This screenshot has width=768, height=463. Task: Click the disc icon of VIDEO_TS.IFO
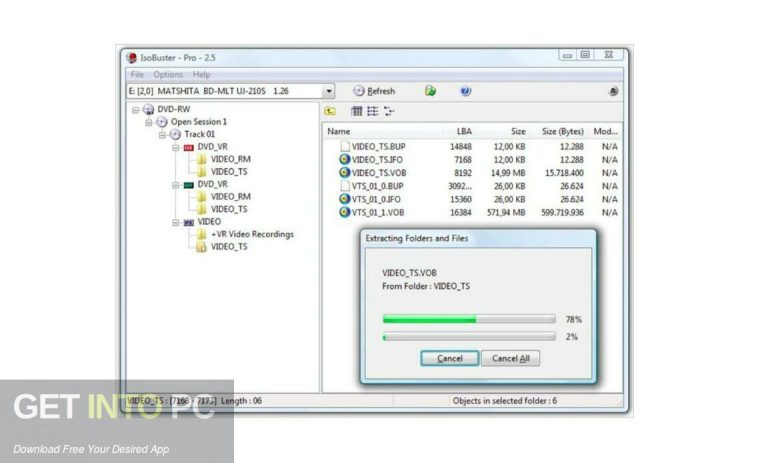(345, 159)
